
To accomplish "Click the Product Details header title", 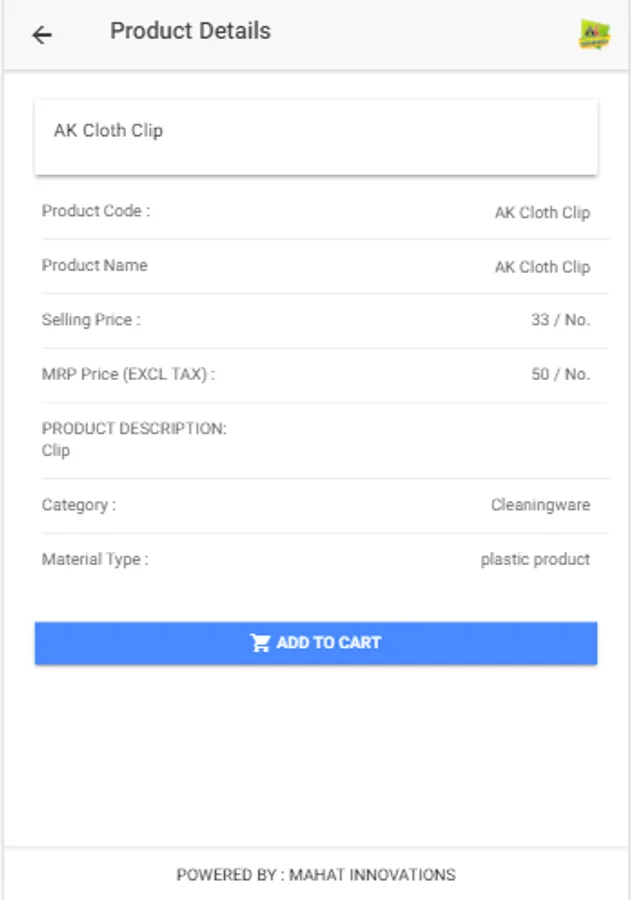I will point(190,31).
